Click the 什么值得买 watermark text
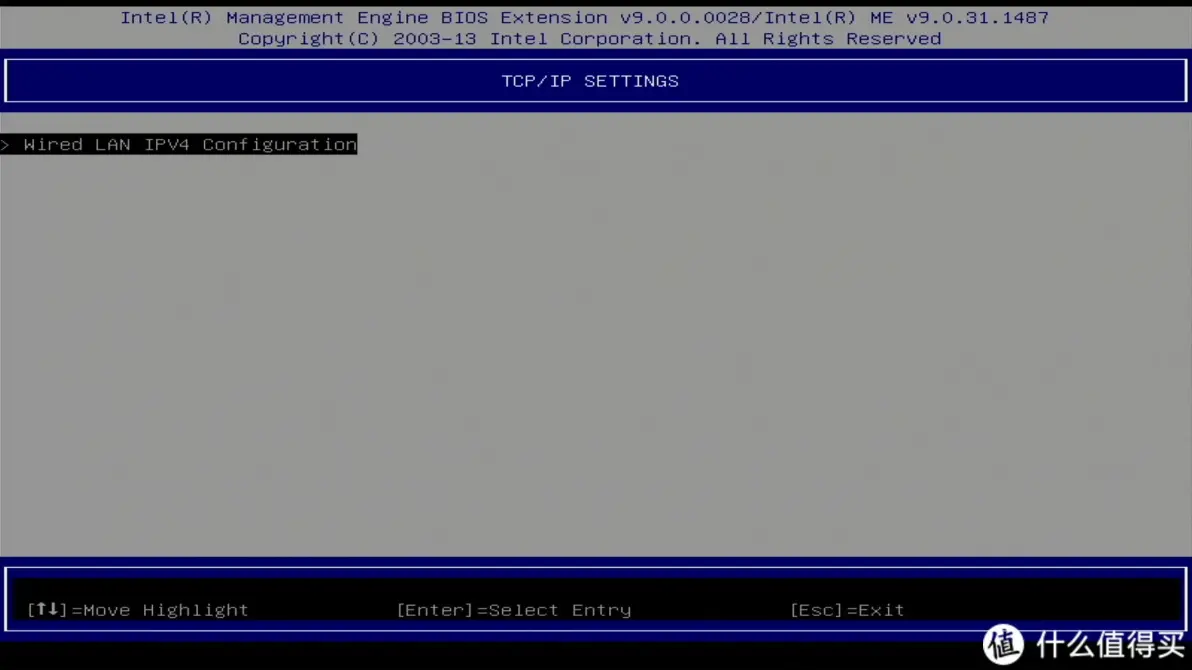Image resolution: width=1192 pixels, height=670 pixels. (x=1110, y=645)
